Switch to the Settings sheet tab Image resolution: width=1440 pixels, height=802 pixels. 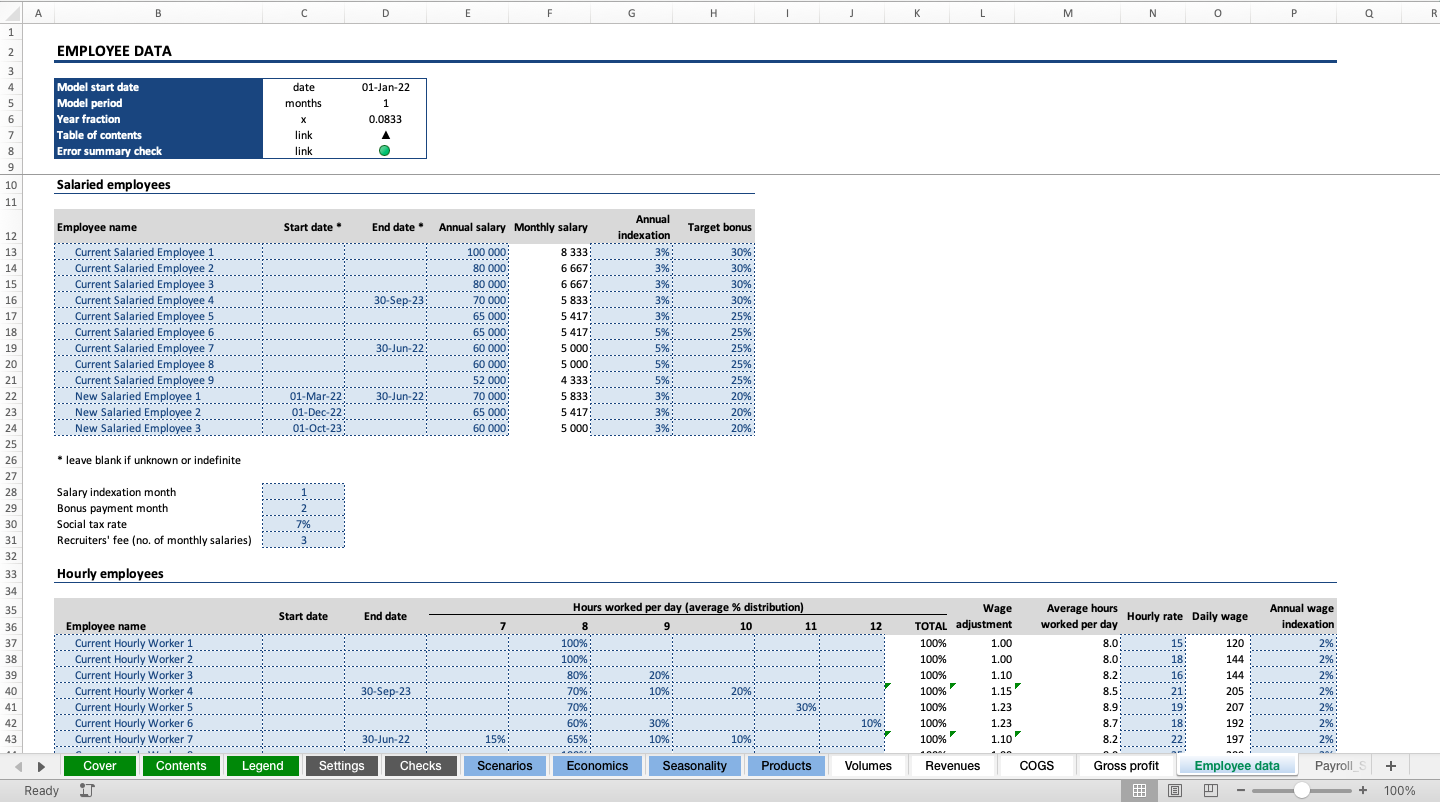click(342, 766)
